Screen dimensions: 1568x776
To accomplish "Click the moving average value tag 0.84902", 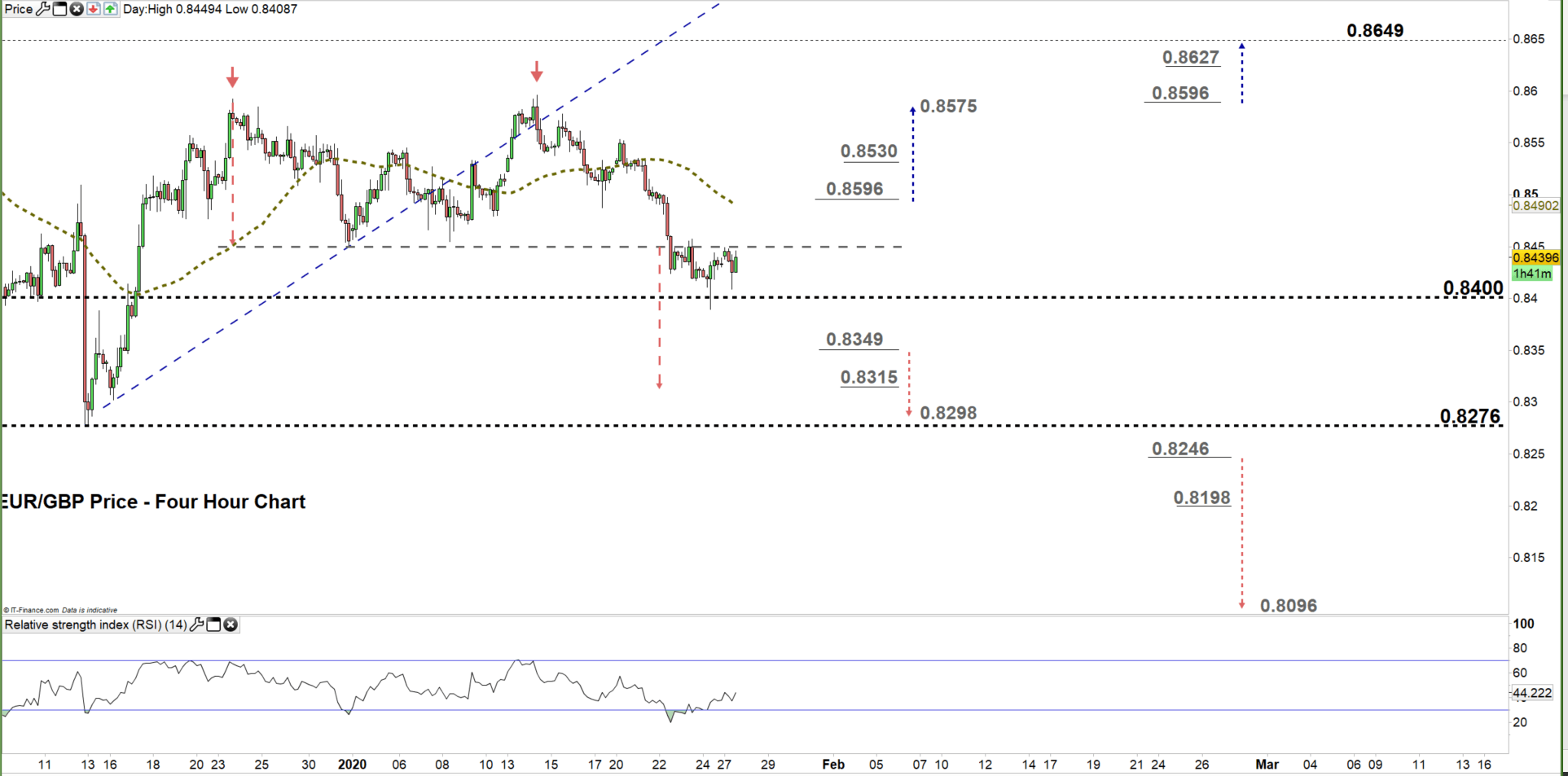I will point(1535,206).
